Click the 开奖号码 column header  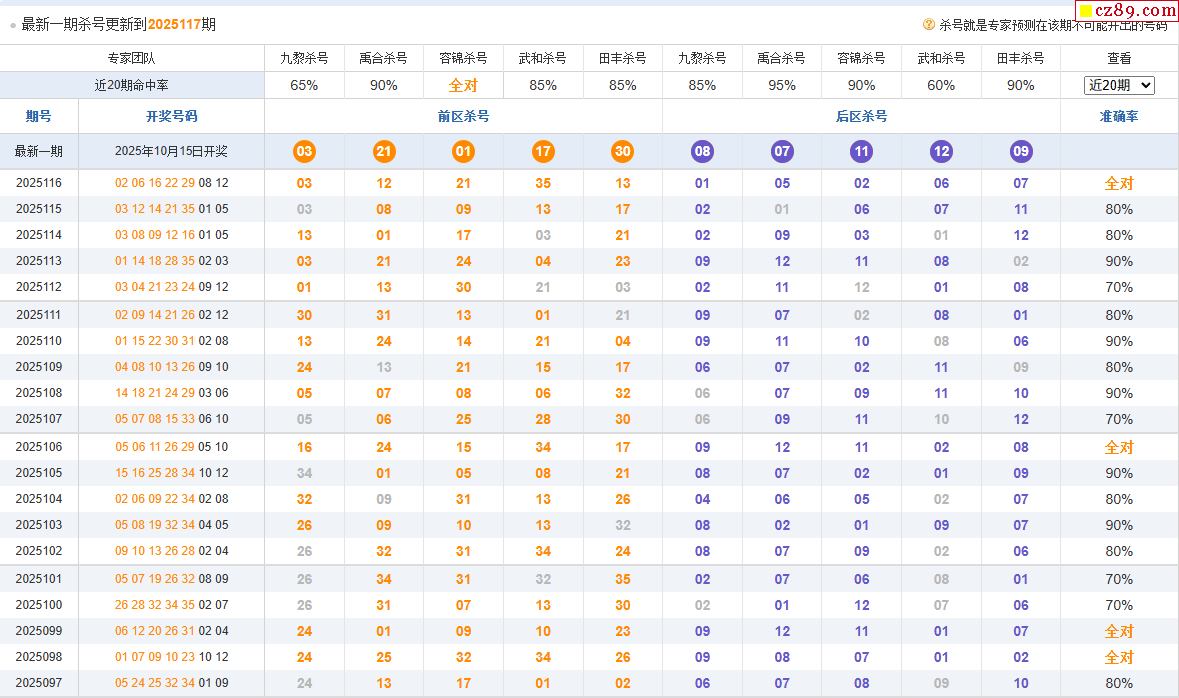[171, 116]
